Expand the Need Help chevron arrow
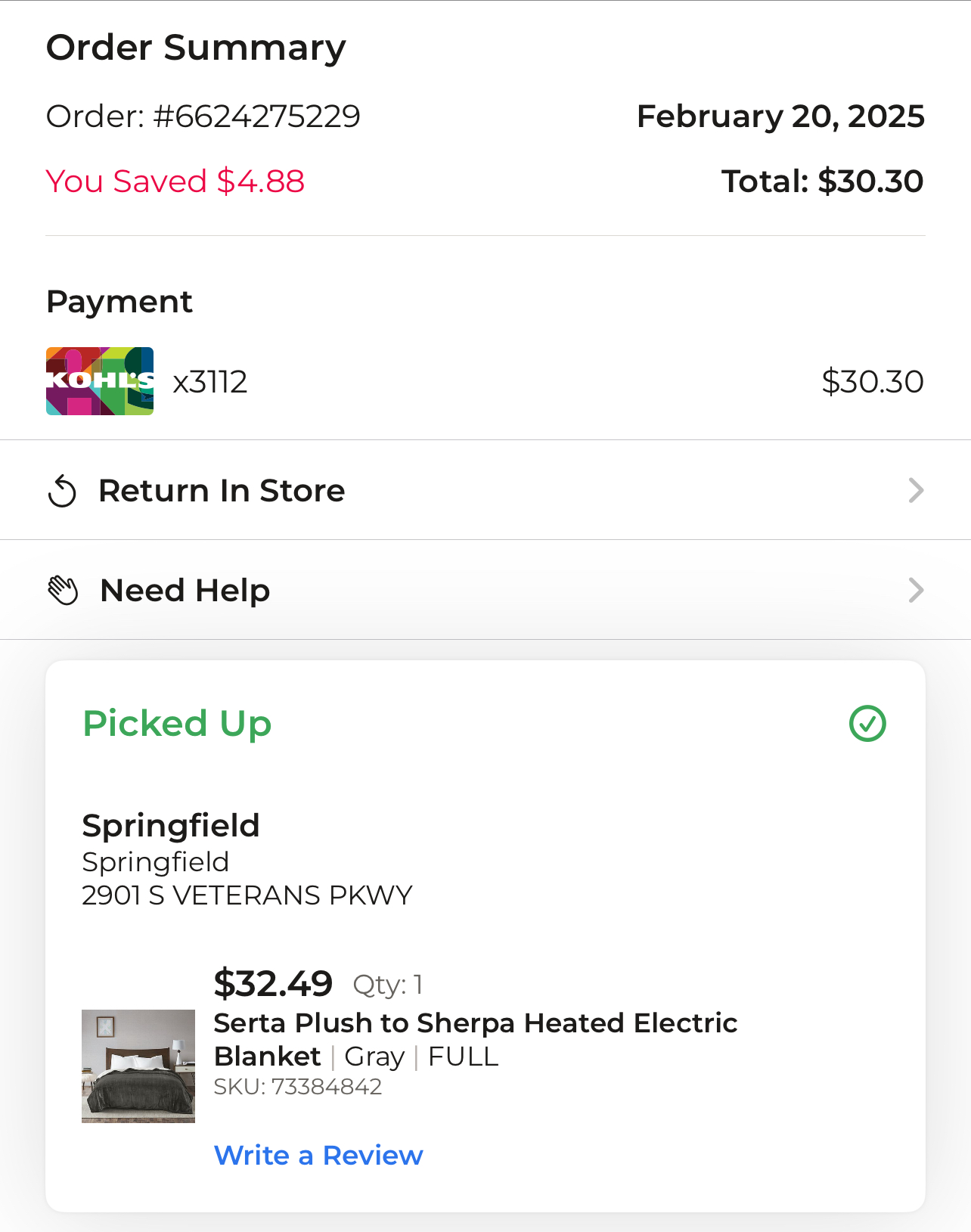Screen dimensions: 971x1232 (x=916, y=591)
